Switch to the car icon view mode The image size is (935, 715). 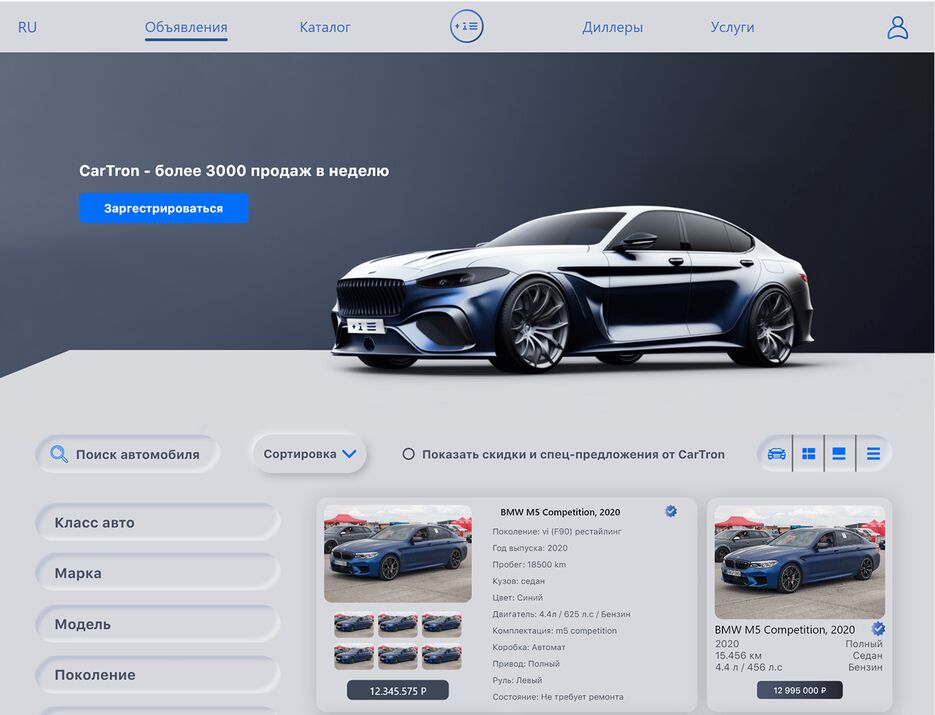point(776,454)
